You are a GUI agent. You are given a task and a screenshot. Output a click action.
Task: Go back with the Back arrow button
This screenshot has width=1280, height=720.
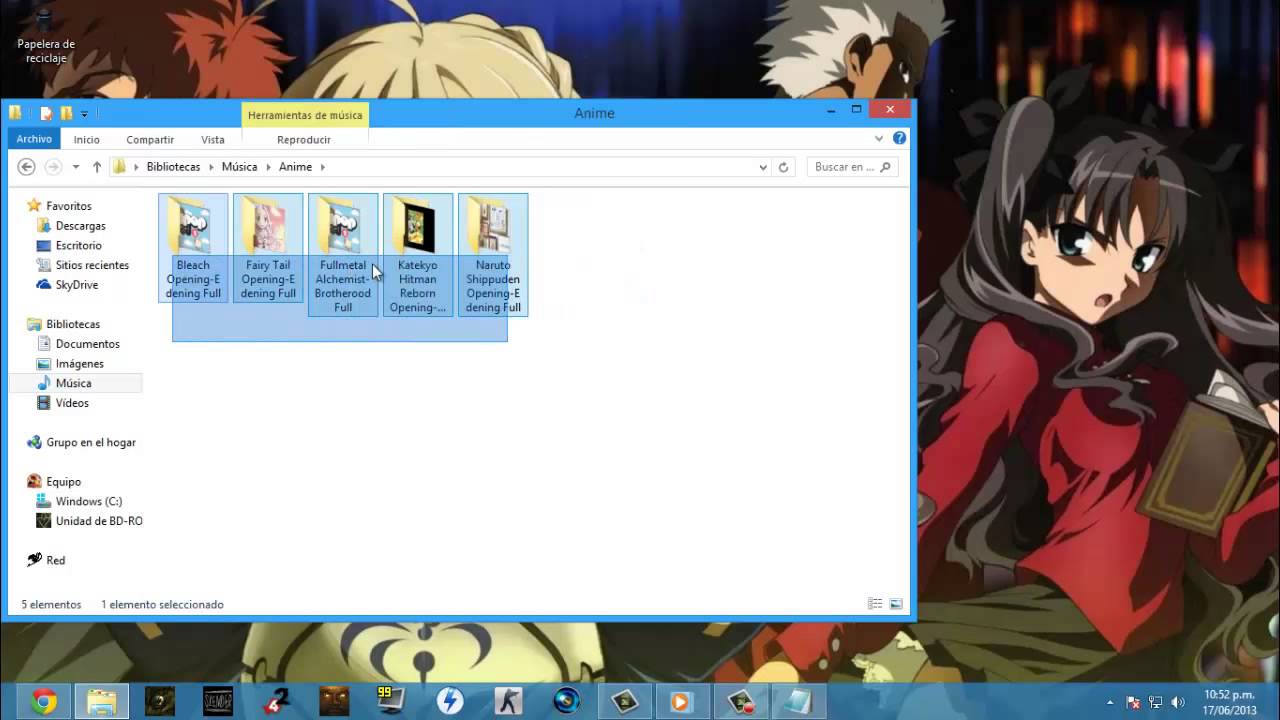(x=27, y=167)
